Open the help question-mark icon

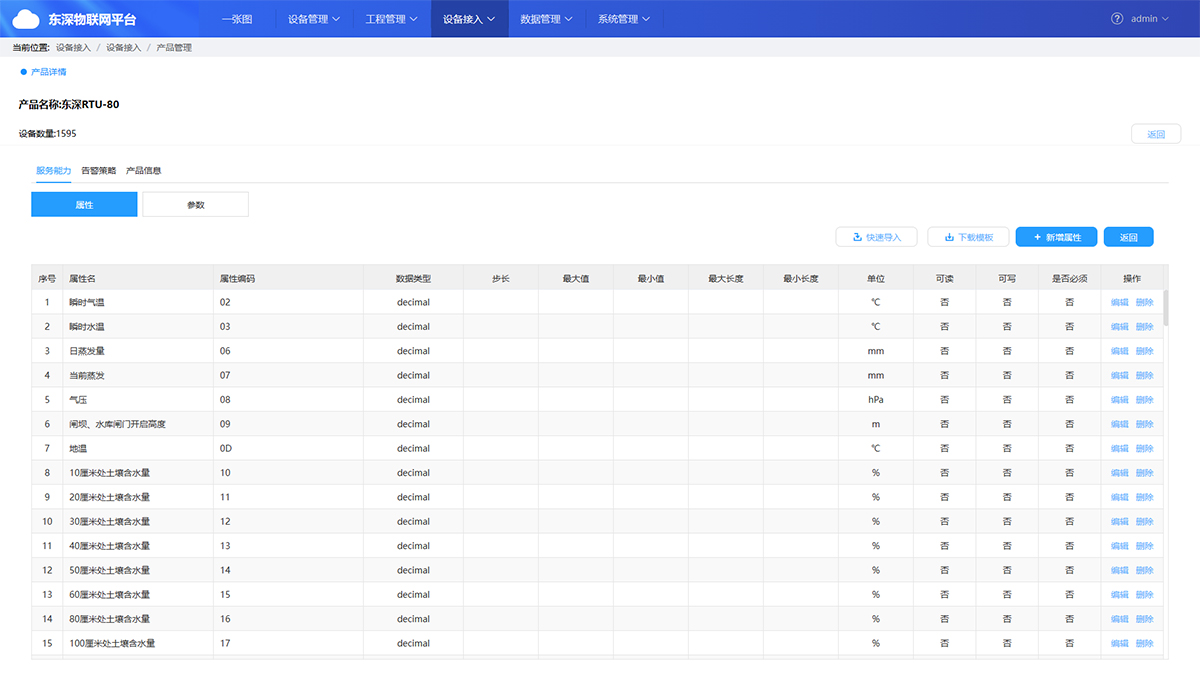coord(1117,18)
